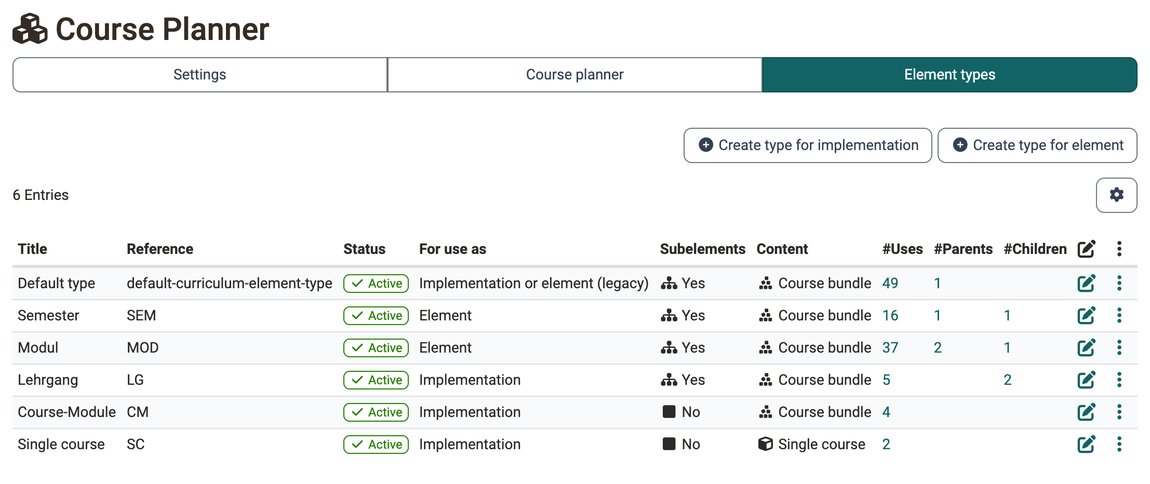
Task: Click subelements tree icon in Semester row
Action: 668,315
